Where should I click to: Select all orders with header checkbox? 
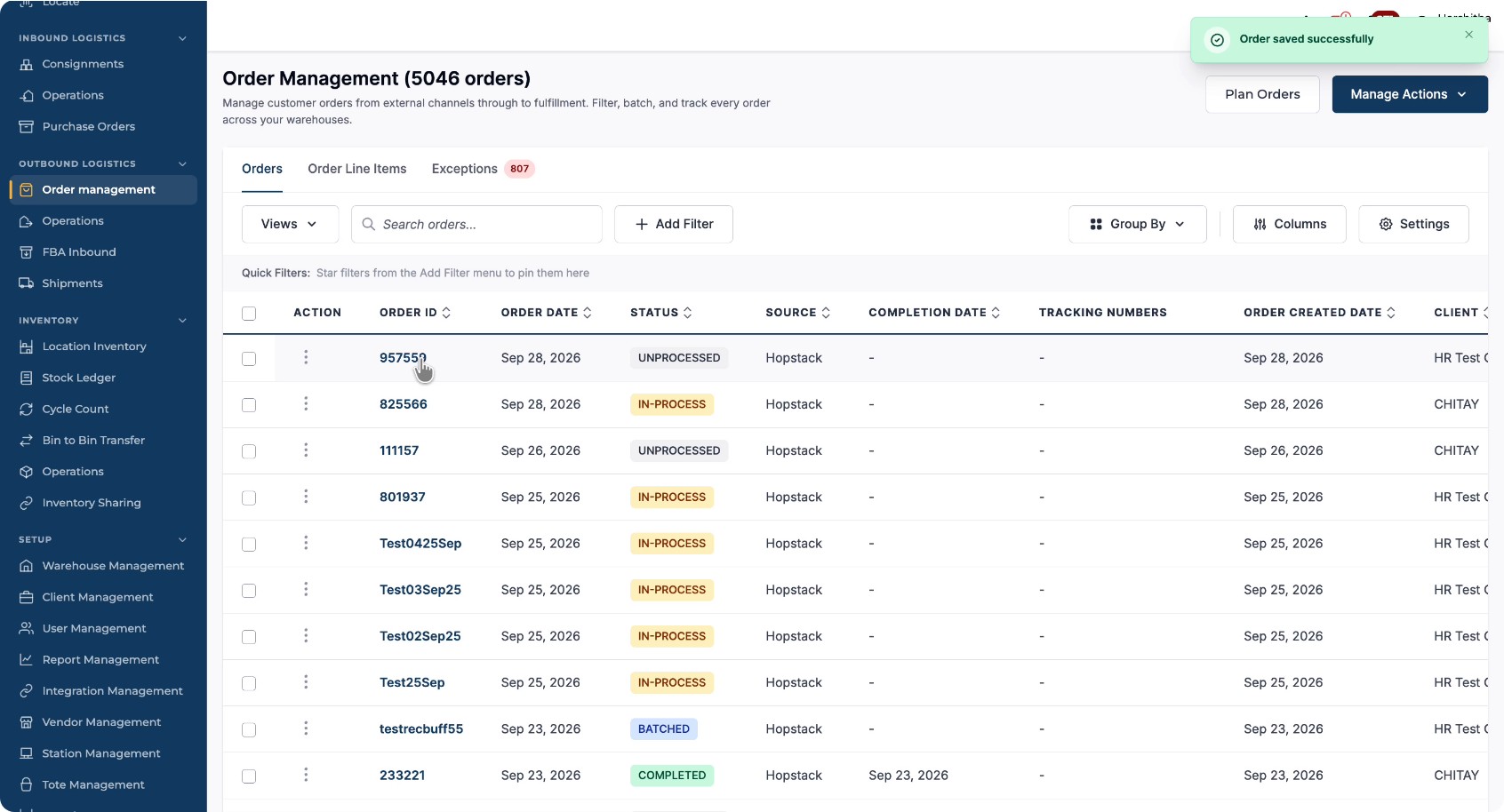pos(249,313)
